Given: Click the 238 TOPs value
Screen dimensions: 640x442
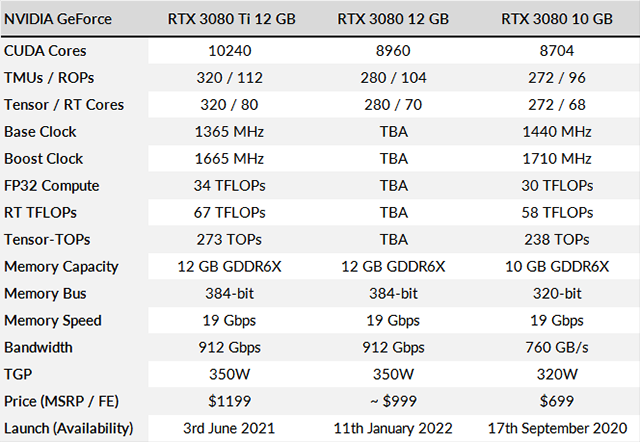Looking at the screenshot, I should [555, 239].
